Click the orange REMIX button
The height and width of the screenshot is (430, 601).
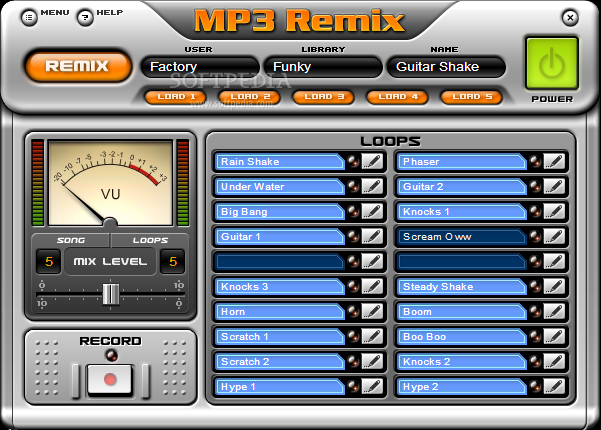(x=78, y=66)
